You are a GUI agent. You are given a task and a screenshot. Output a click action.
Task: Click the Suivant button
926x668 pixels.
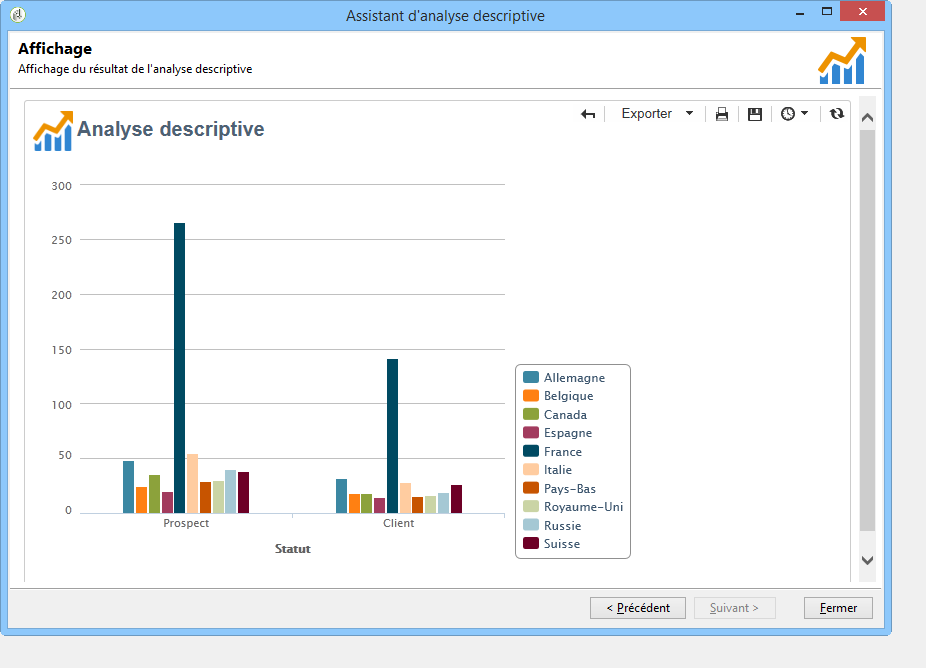735,608
